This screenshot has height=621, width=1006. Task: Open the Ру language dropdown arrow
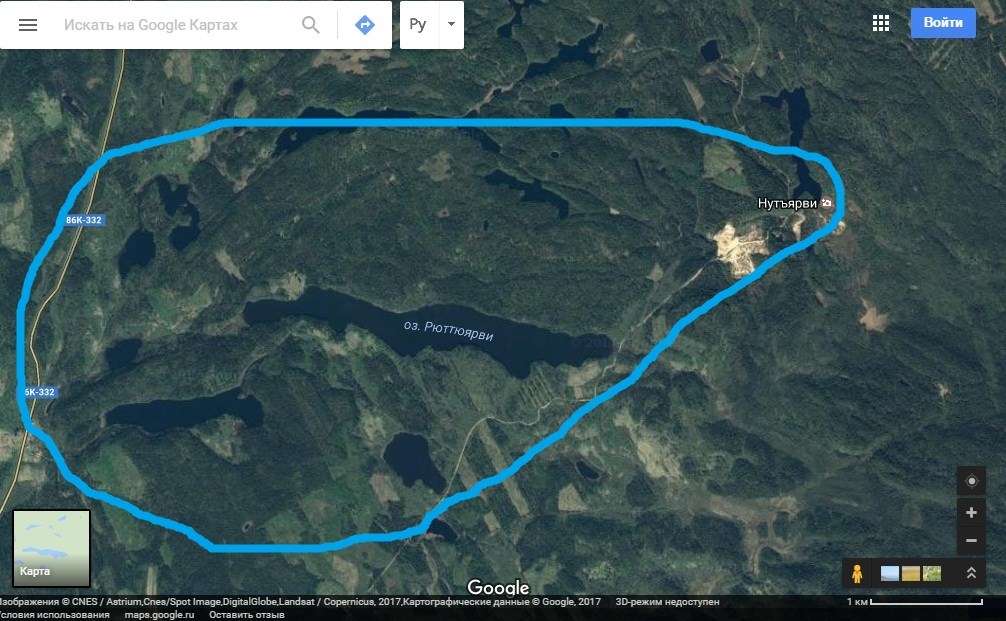pyautogui.click(x=451, y=24)
